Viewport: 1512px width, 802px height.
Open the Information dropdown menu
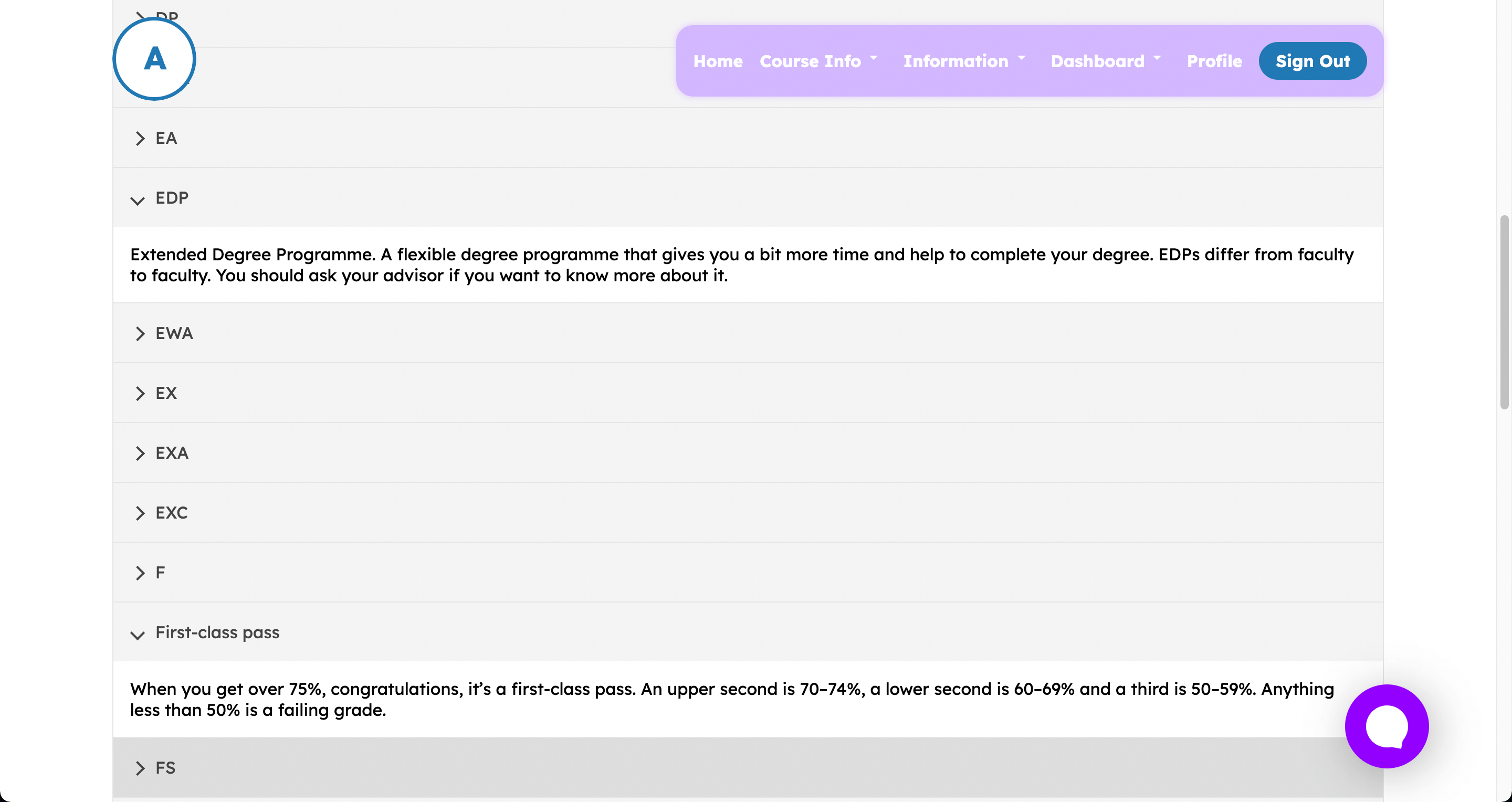pyautogui.click(x=964, y=61)
